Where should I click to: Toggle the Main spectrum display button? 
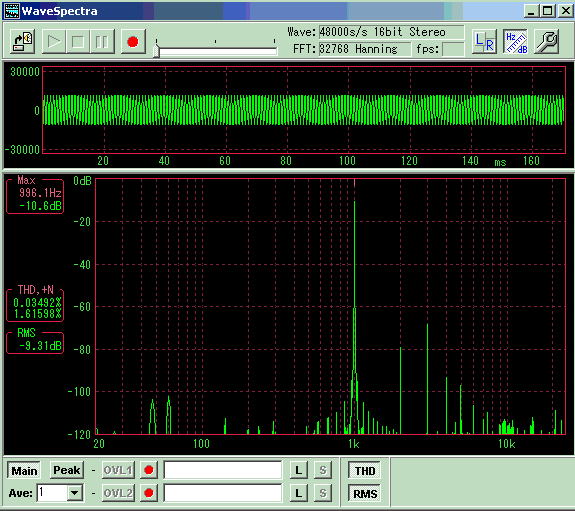coord(24,470)
